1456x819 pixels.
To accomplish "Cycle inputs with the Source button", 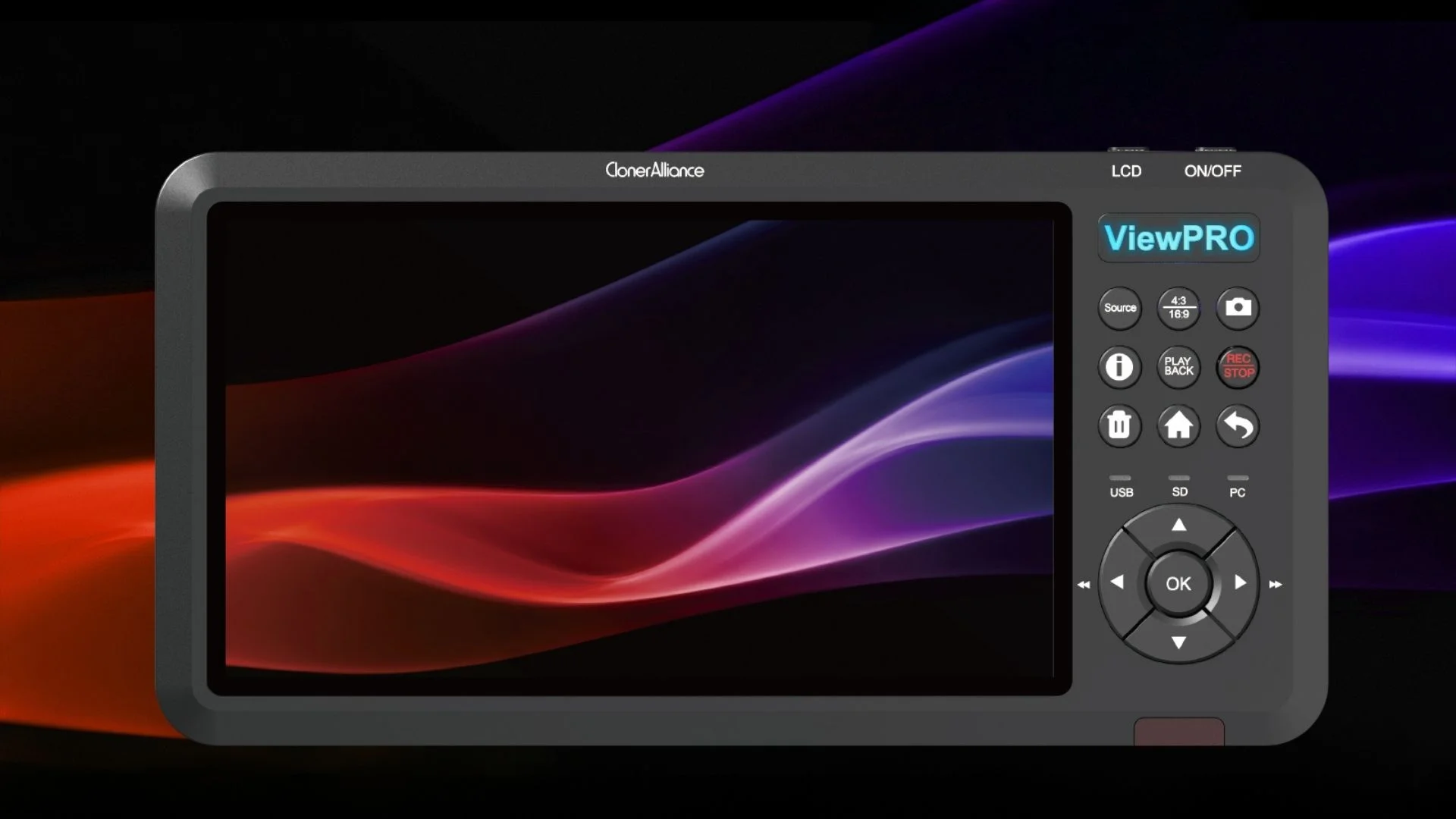I will click(x=1119, y=308).
